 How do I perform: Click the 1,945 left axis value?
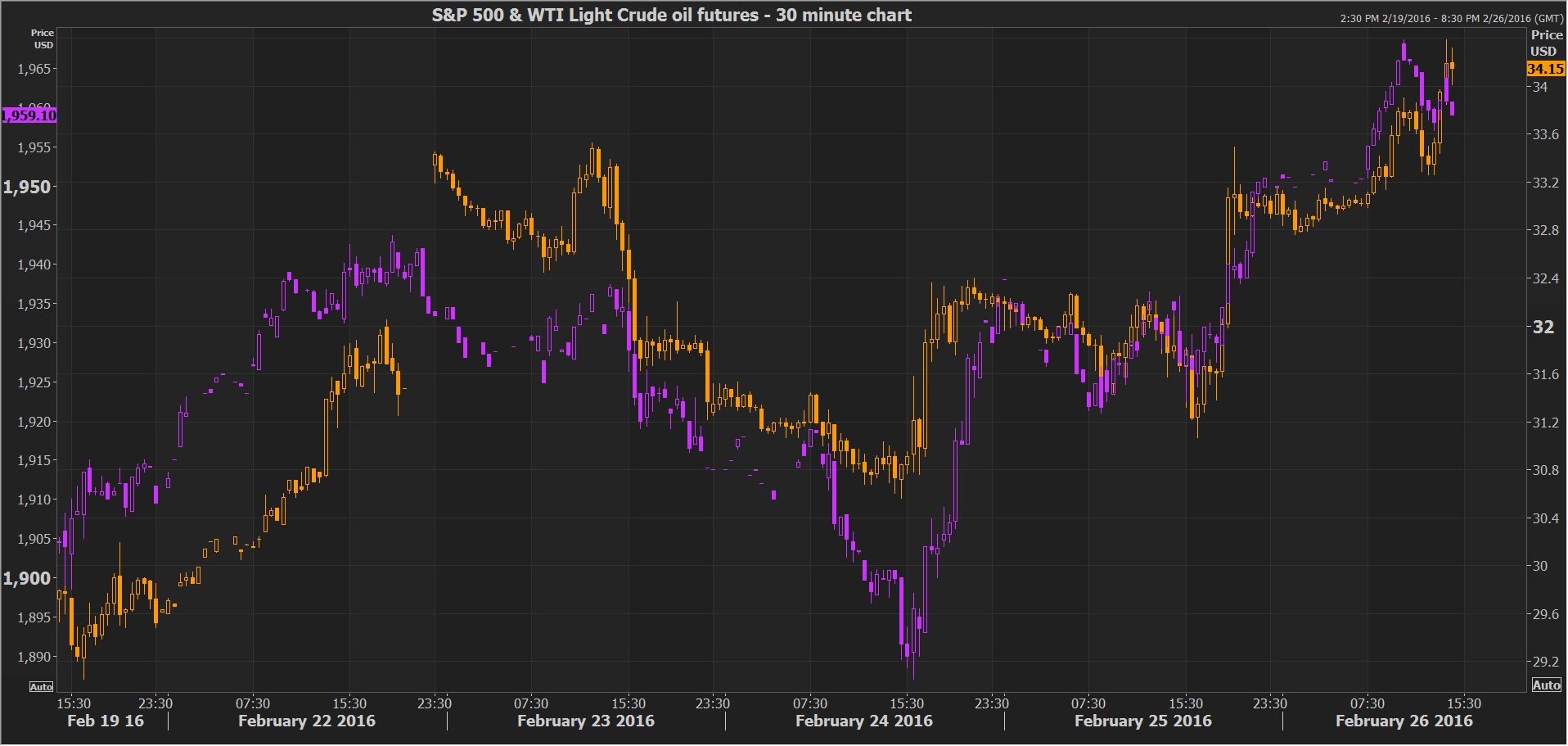(34, 225)
